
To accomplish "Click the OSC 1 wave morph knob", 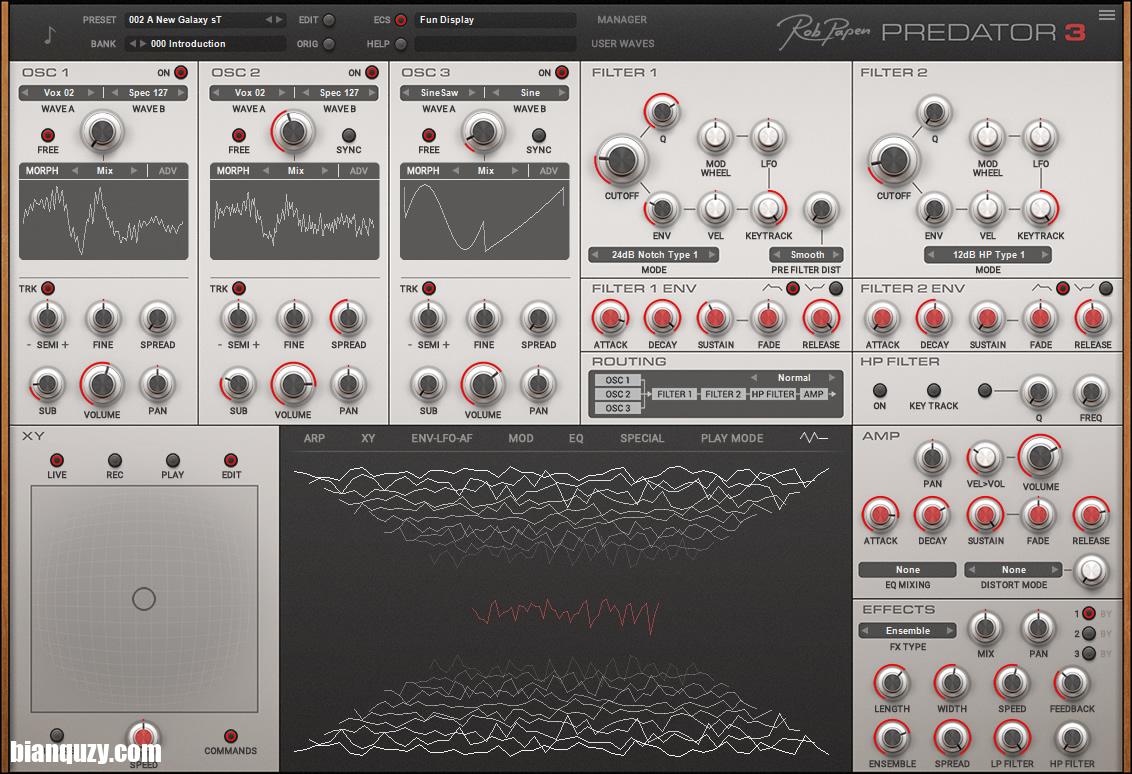I will click(x=102, y=132).
